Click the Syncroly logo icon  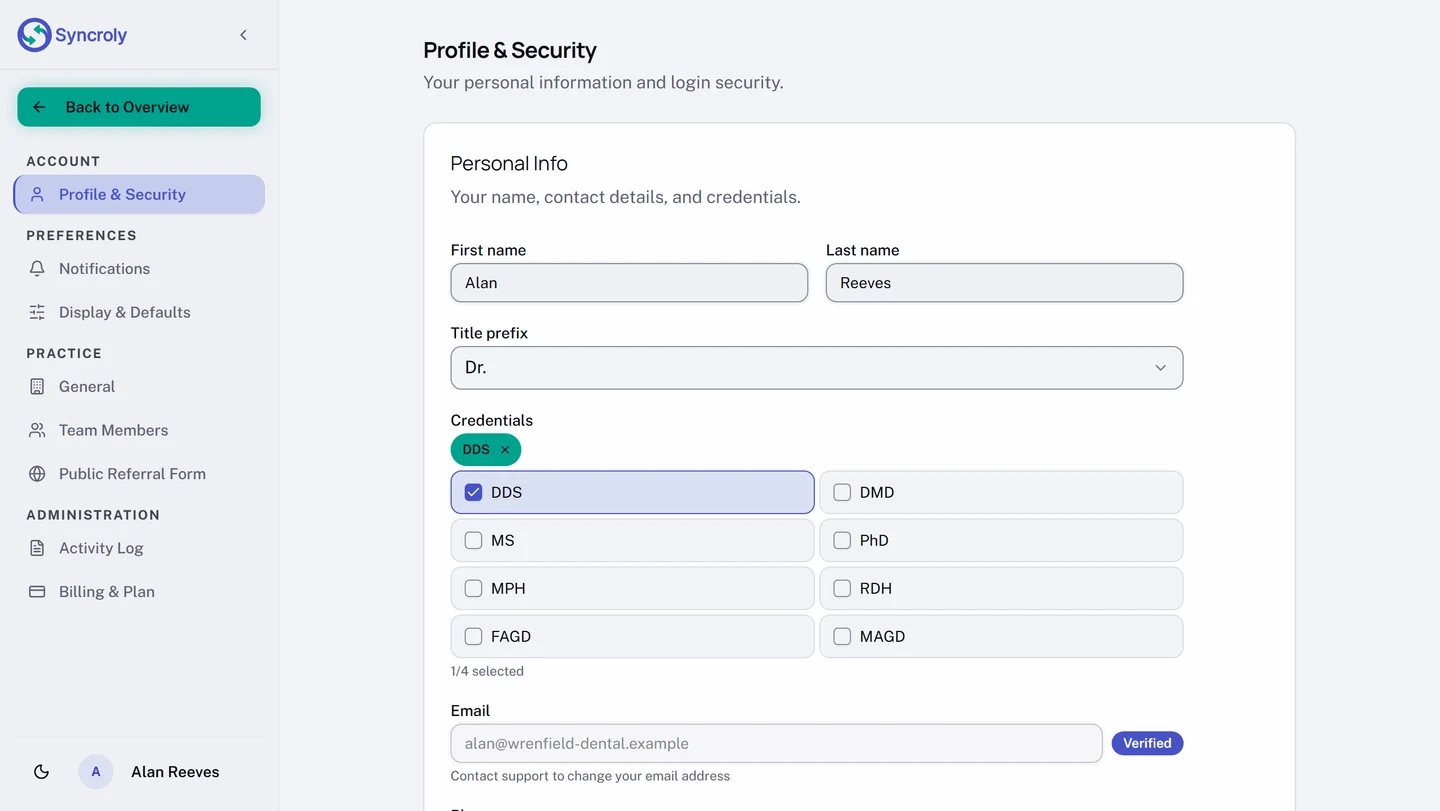(34, 35)
